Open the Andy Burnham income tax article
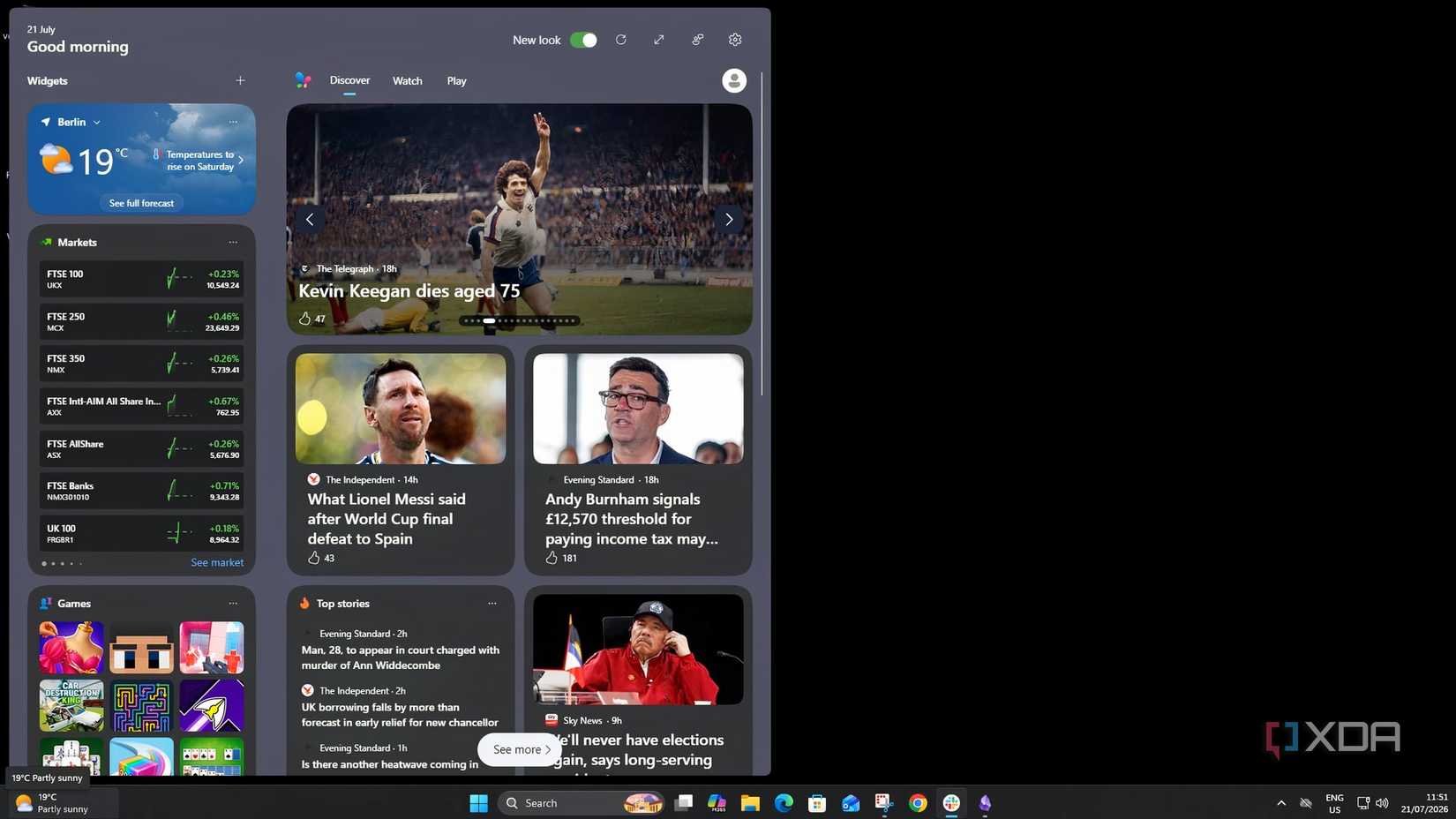The height and width of the screenshot is (819, 1456). point(632,519)
